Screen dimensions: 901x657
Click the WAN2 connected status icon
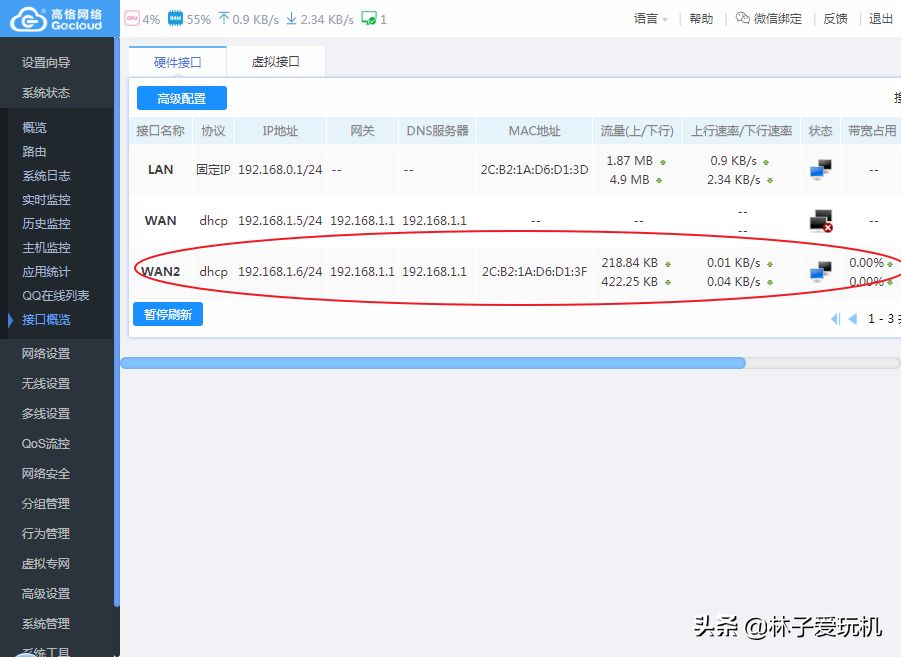[x=820, y=272]
